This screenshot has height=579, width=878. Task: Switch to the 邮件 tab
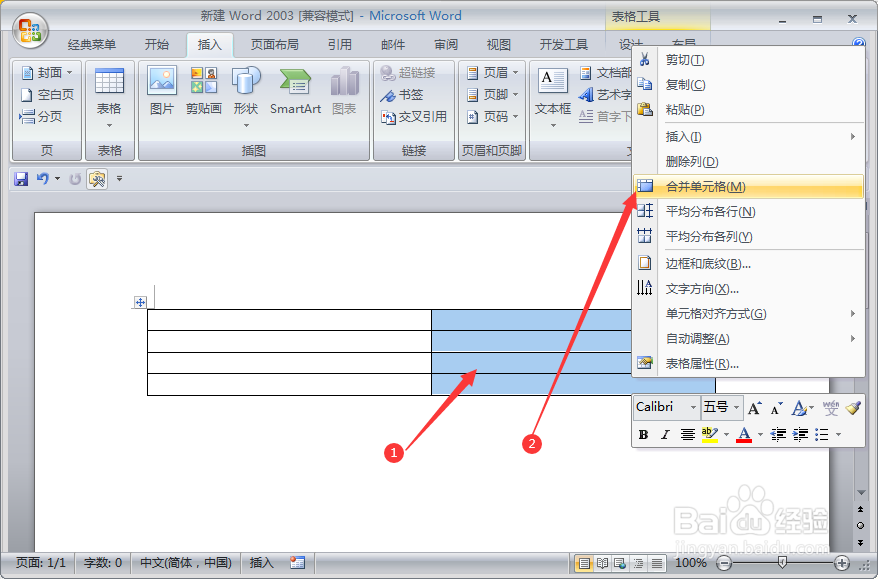(393, 45)
